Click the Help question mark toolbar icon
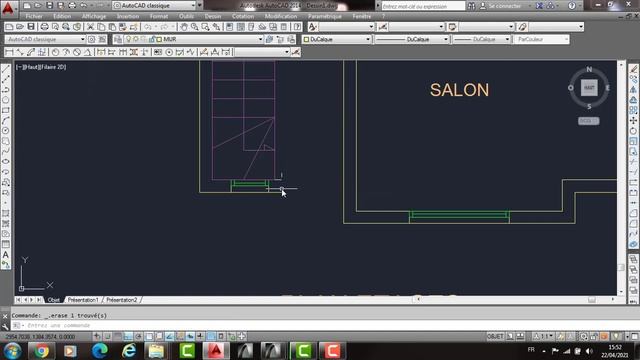Image resolution: width=640 pixels, height=360 pixels. pos(298,27)
